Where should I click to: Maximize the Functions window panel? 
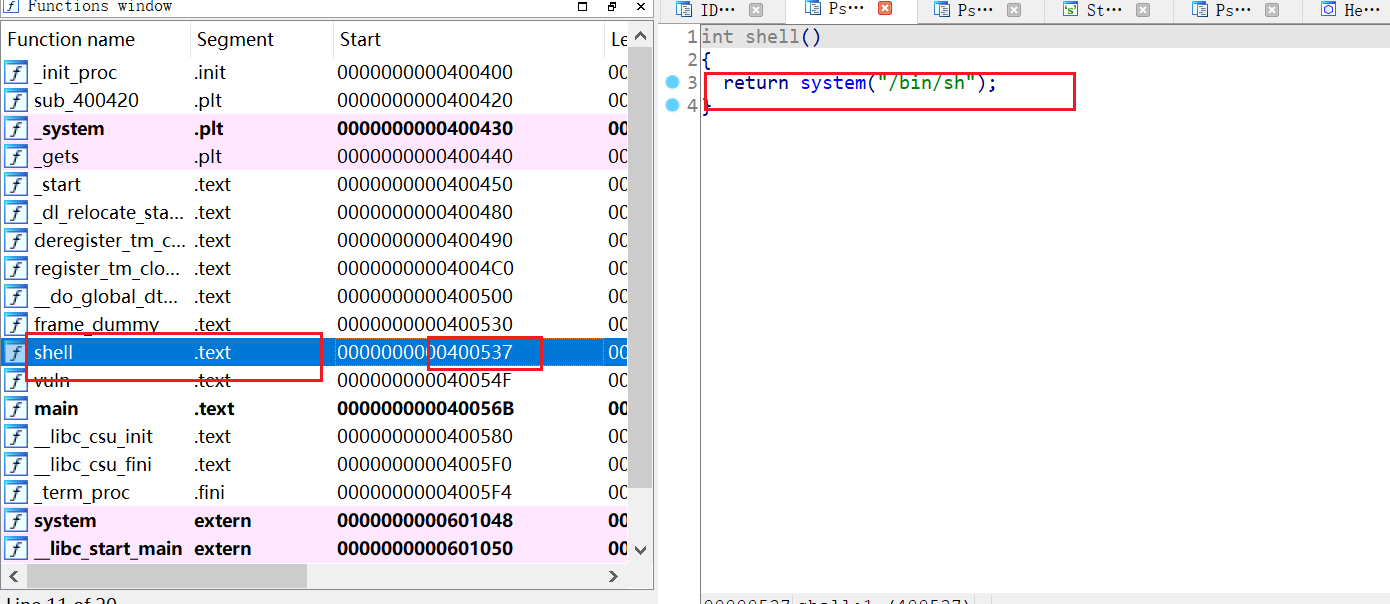(x=583, y=6)
